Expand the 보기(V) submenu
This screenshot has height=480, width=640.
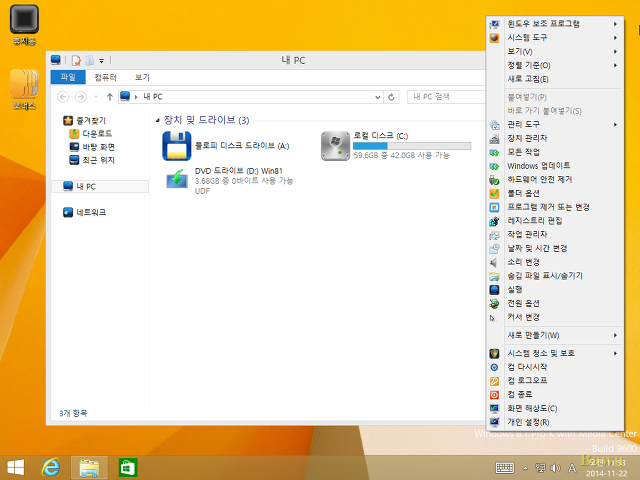(x=555, y=51)
